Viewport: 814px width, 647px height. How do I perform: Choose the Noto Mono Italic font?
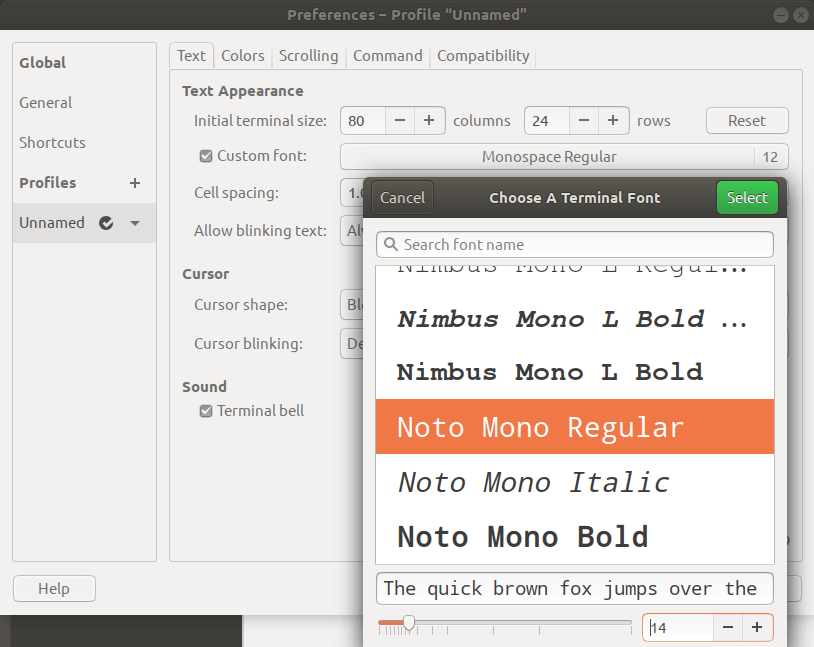point(575,482)
